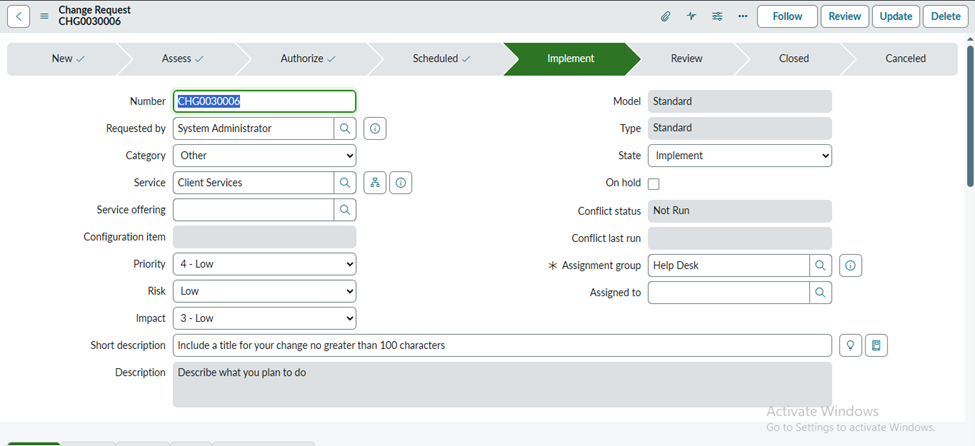Click into the Short description field

click(x=502, y=345)
